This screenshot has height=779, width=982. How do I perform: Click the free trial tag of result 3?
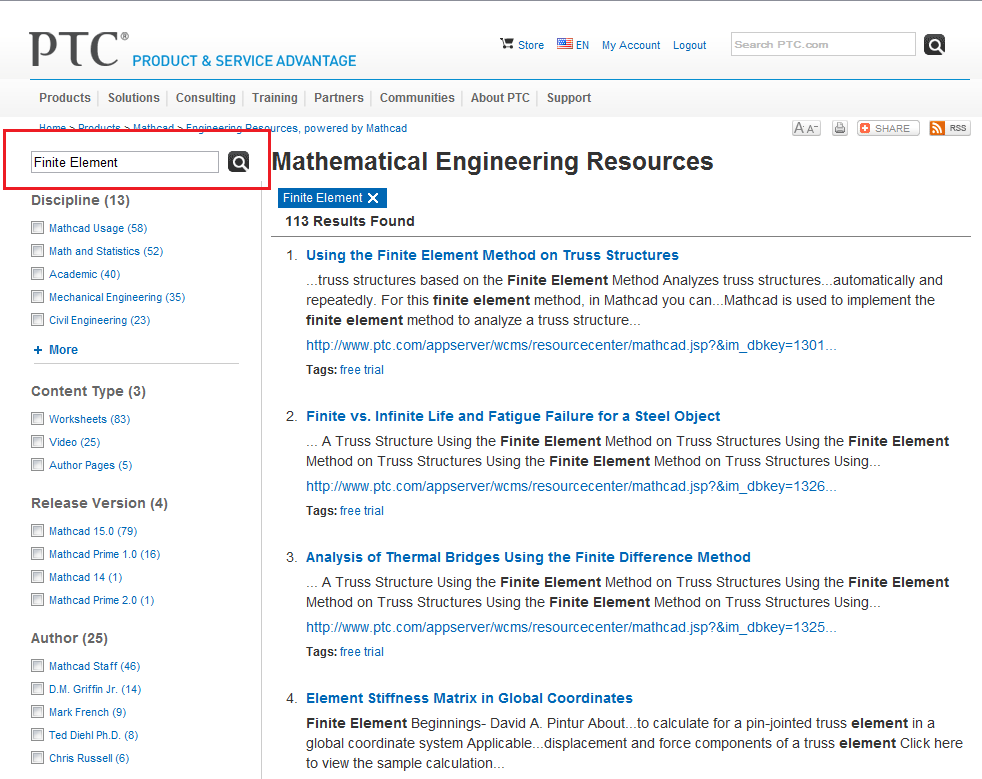pos(362,651)
